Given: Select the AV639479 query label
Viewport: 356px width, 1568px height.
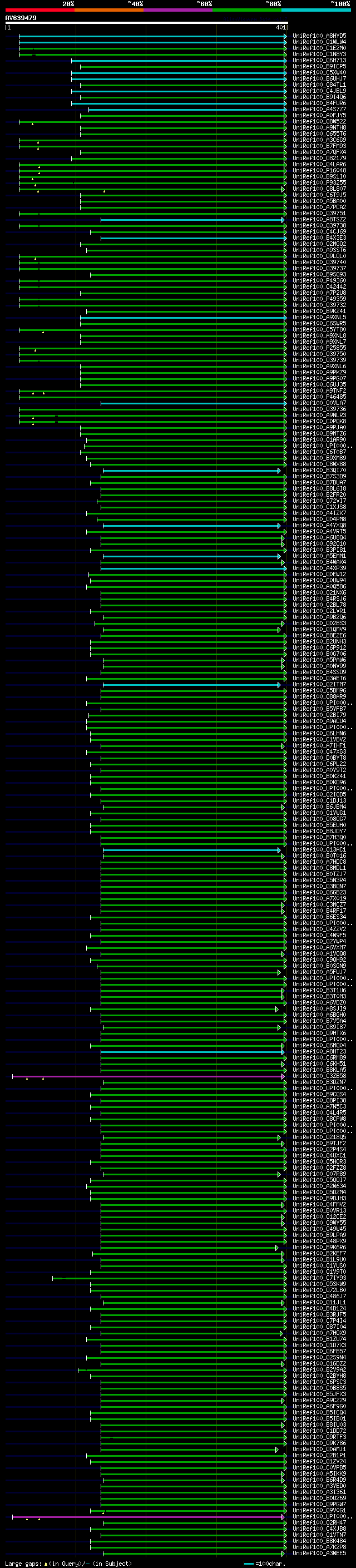Looking at the screenshot, I should coord(21,18).
